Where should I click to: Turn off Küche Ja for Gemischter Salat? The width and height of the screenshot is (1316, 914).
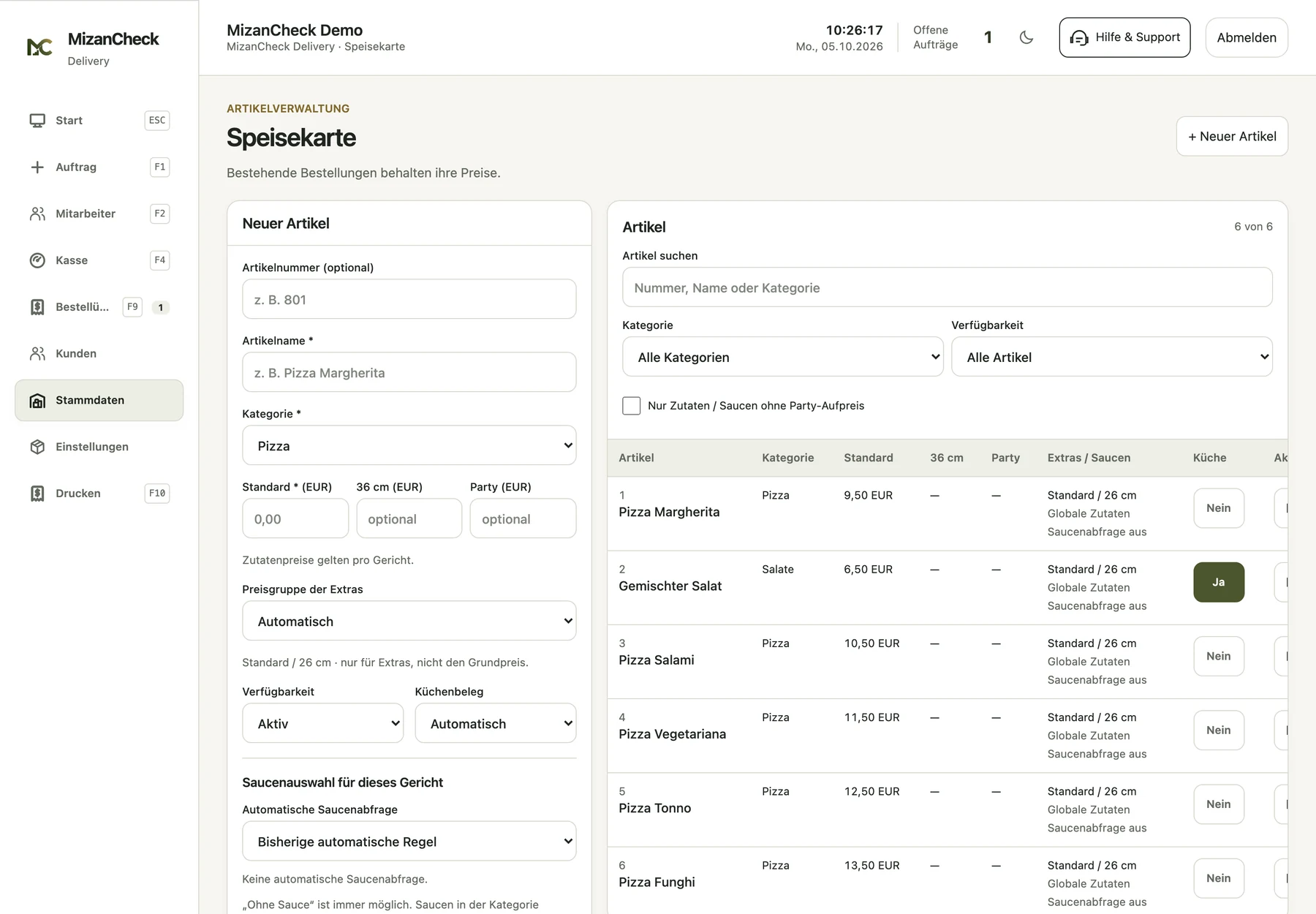pyautogui.click(x=1219, y=582)
